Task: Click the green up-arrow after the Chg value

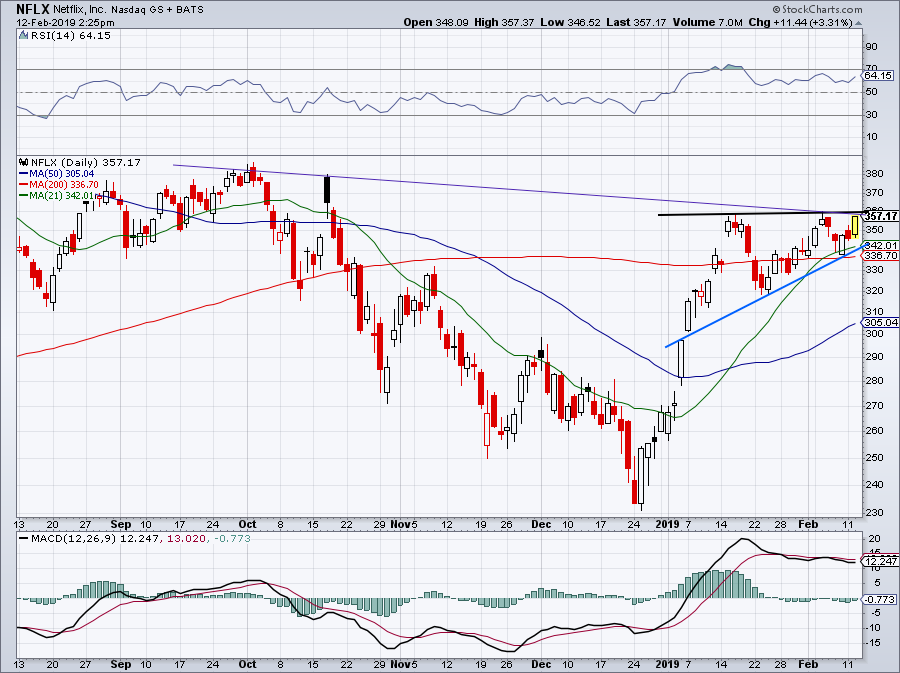Action: [x=858, y=23]
